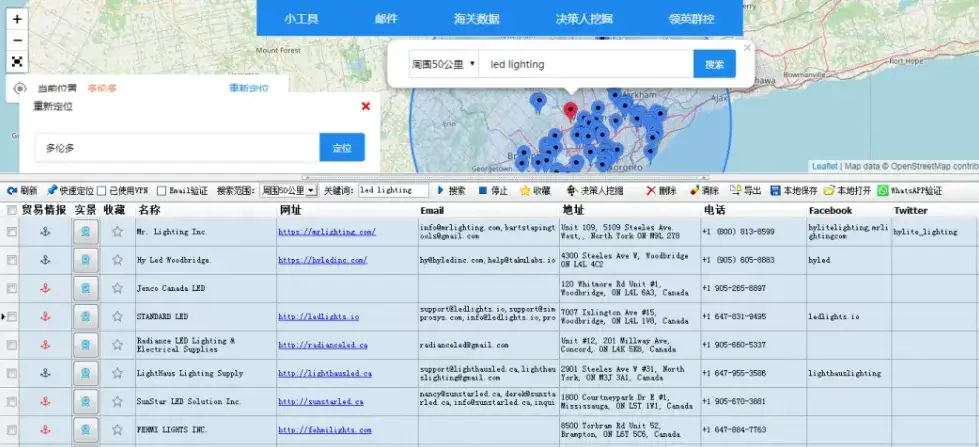The image size is (979, 447).
Task: Click anchor icon for LightHaus Lighting Supply
Action: tap(45, 373)
